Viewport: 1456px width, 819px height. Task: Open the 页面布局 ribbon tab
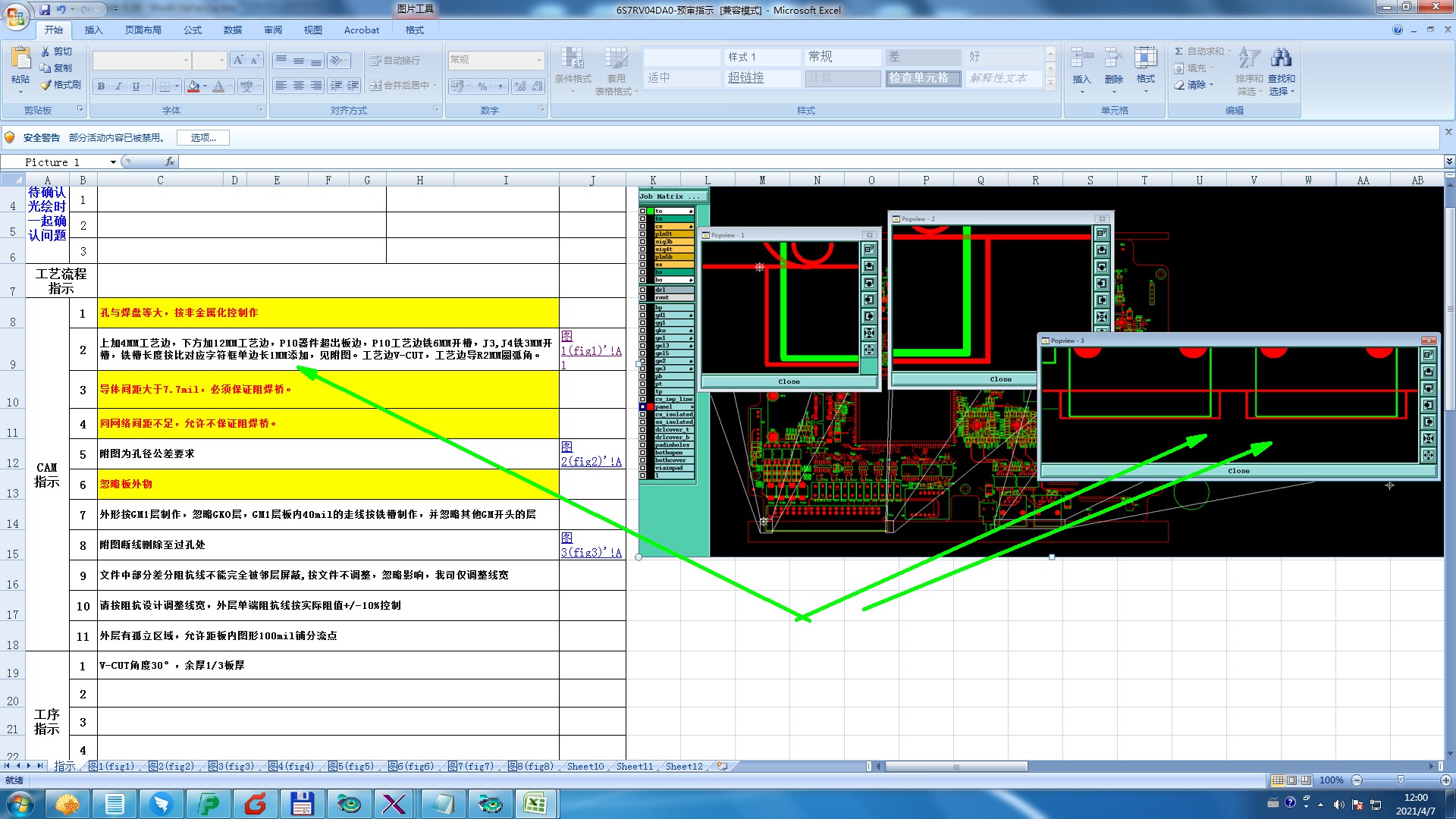[x=143, y=30]
